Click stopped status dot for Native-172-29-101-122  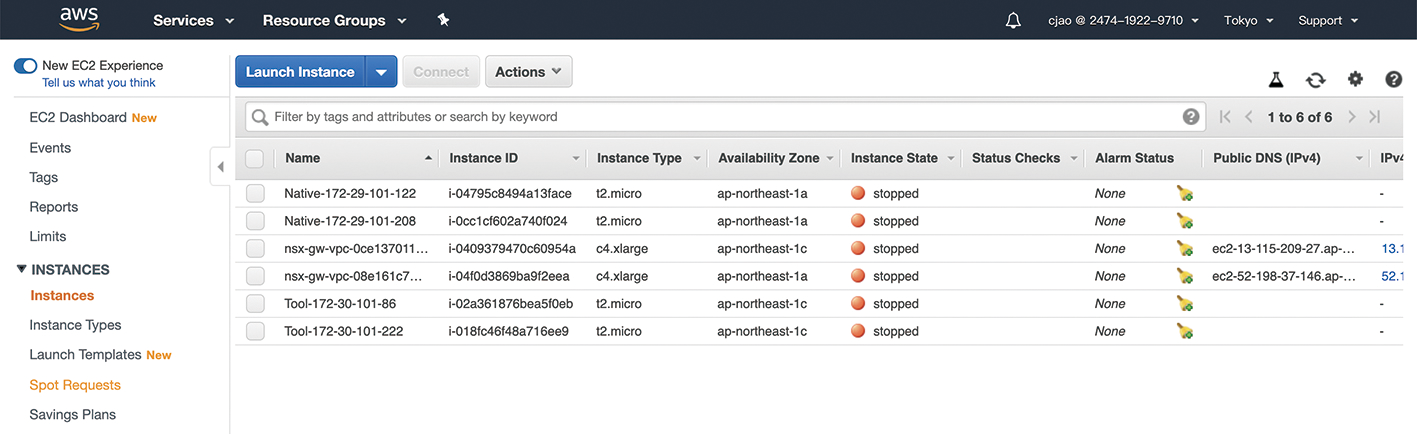858,193
